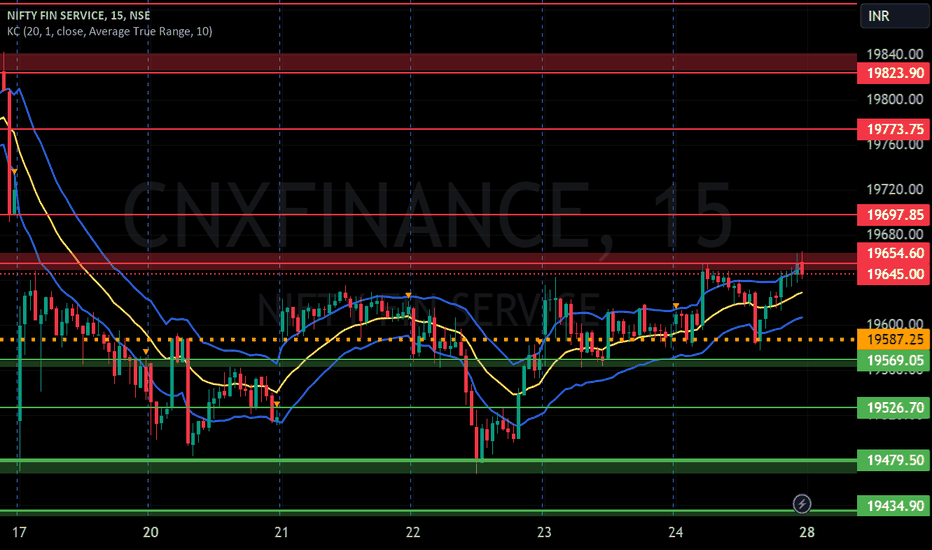Viewport: 932px width, 550px height.
Task: Click the green 19526.70 price label
Action: [893, 408]
